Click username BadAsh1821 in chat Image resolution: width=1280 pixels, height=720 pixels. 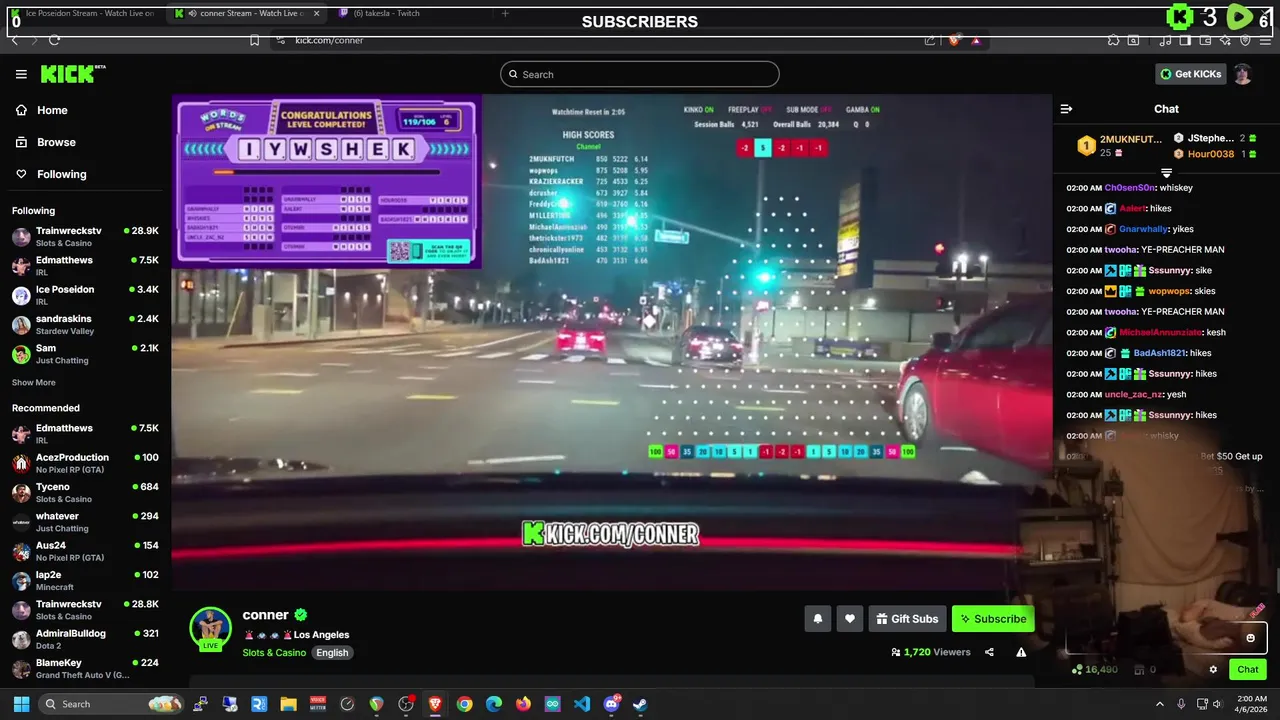tap(1159, 353)
